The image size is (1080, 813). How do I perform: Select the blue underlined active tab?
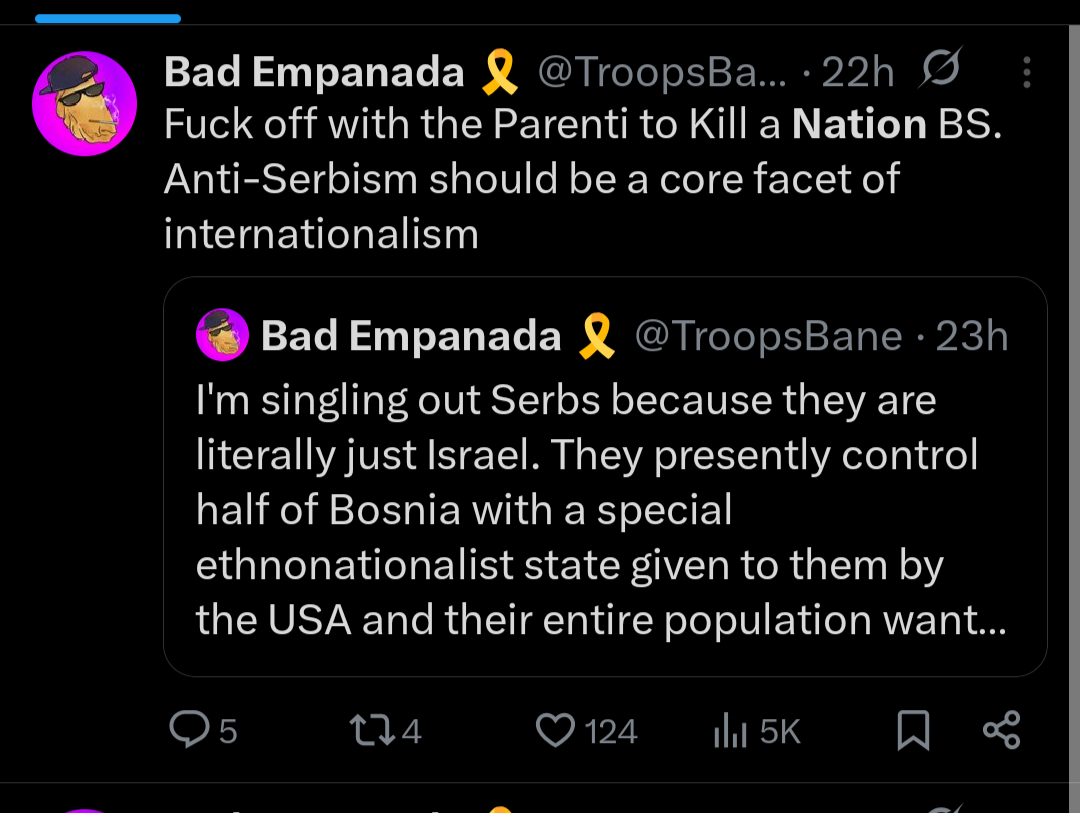[107, 18]
